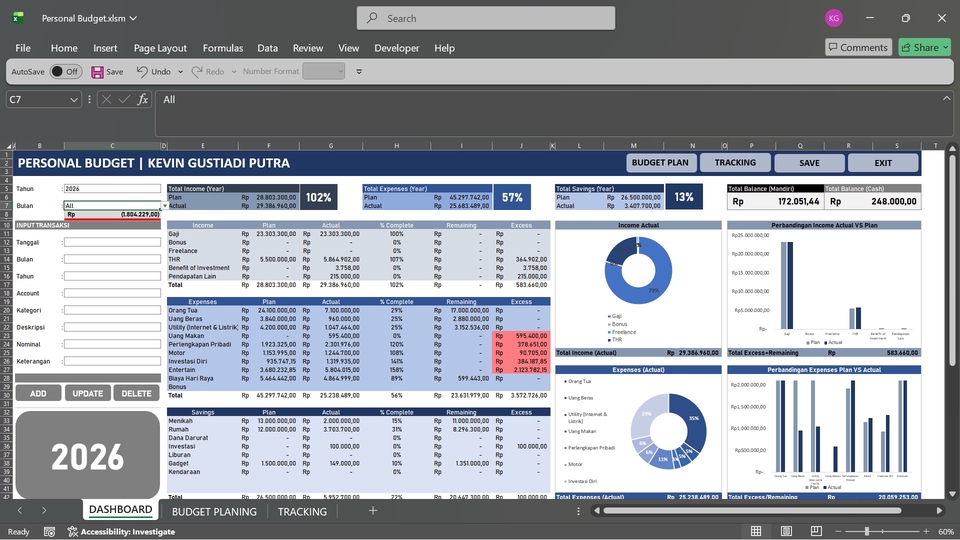Zoom out with the minus icon
The height and width of the screenshot is (540, 960).
pos(838,531)
